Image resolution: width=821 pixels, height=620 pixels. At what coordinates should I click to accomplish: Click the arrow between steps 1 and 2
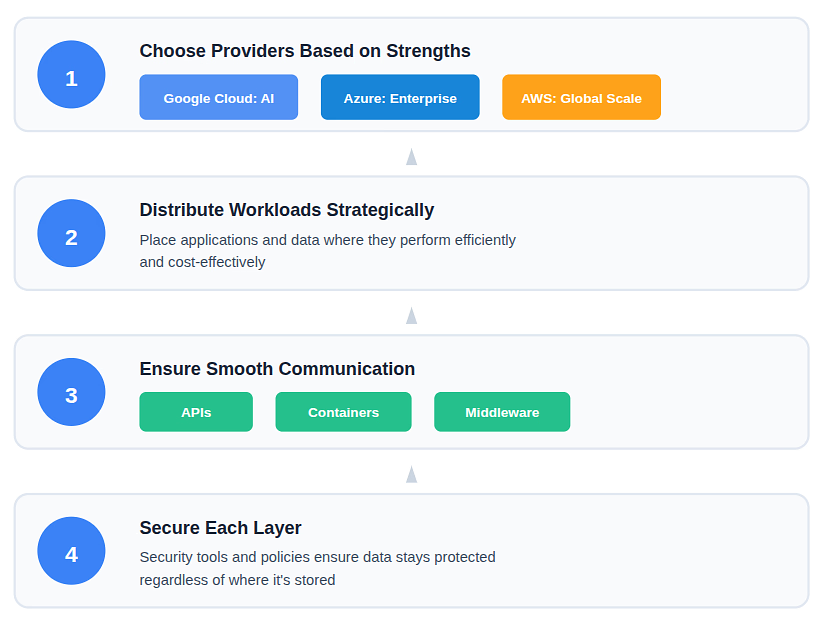[x=410, y=155]
